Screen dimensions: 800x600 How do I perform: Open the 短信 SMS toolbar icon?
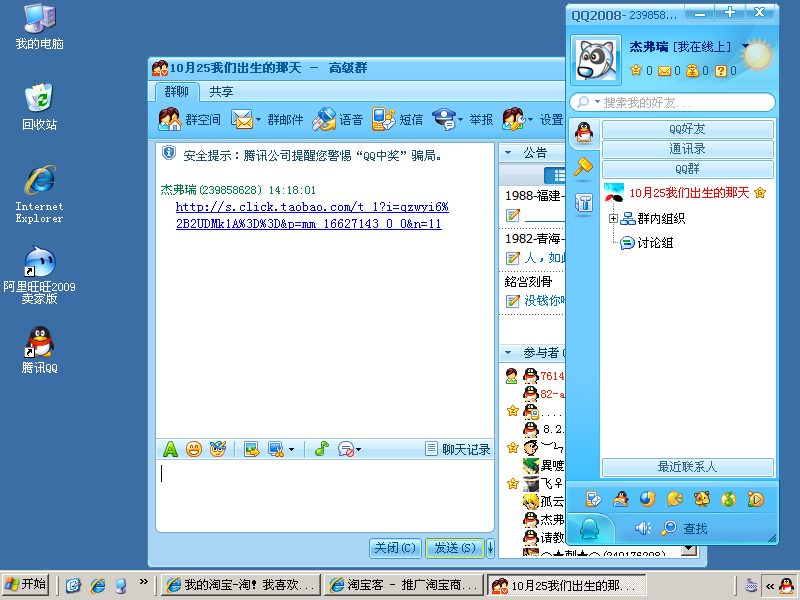click(384, 119)
